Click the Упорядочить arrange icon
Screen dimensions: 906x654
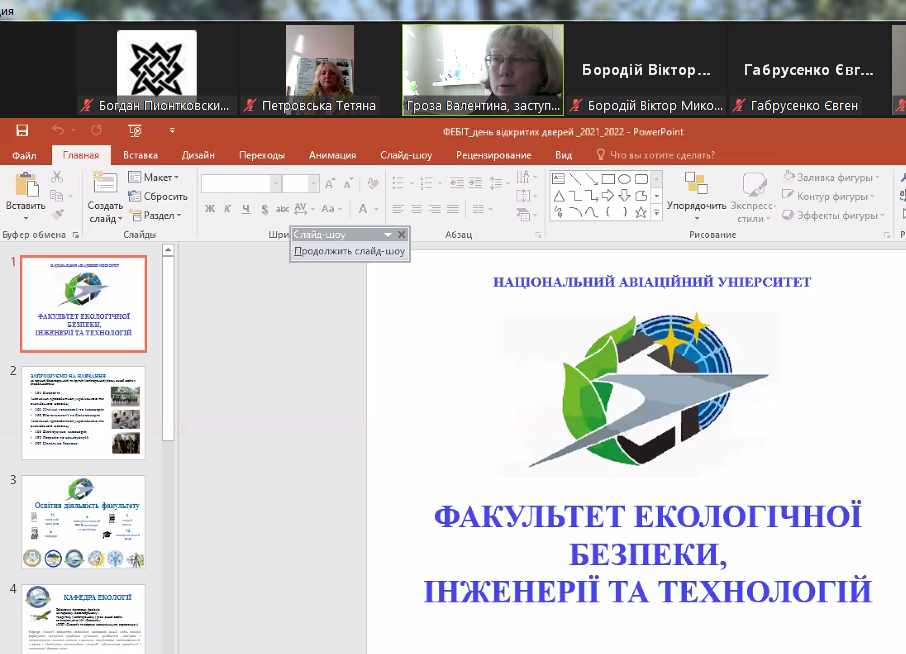coord(696,185)
